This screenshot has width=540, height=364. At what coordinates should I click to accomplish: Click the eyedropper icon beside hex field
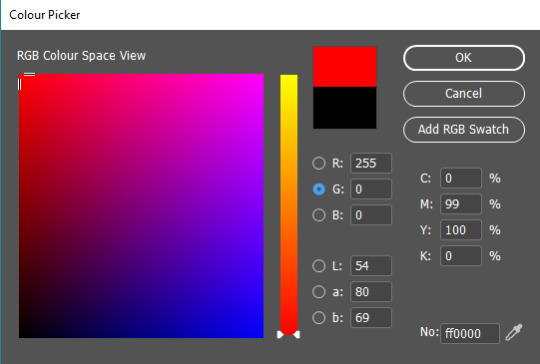coord(514,332)
